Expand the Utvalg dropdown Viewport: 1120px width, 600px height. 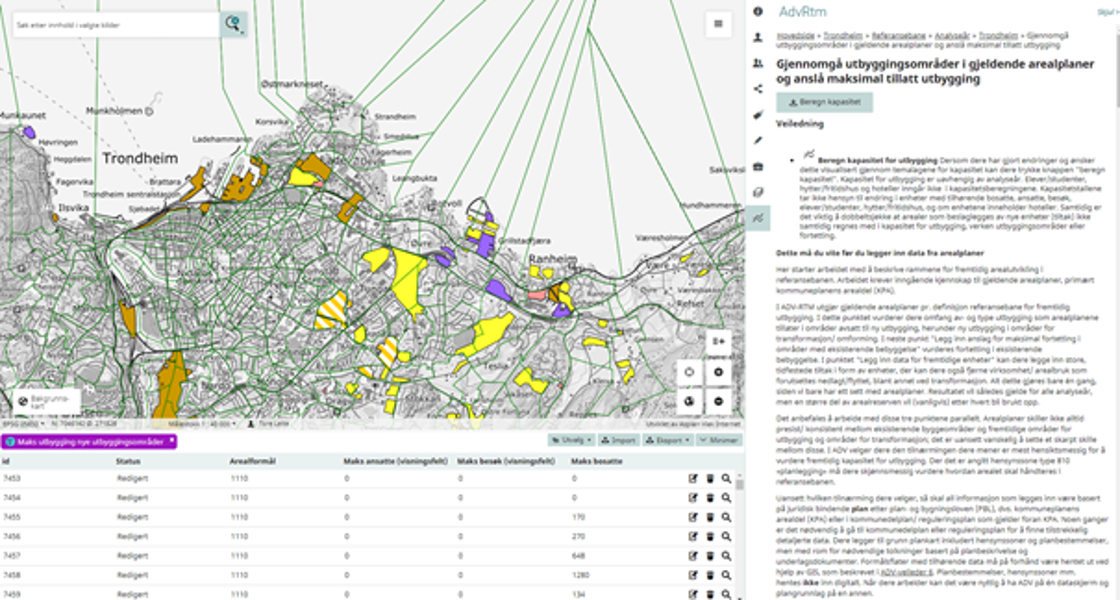[572, 440]
